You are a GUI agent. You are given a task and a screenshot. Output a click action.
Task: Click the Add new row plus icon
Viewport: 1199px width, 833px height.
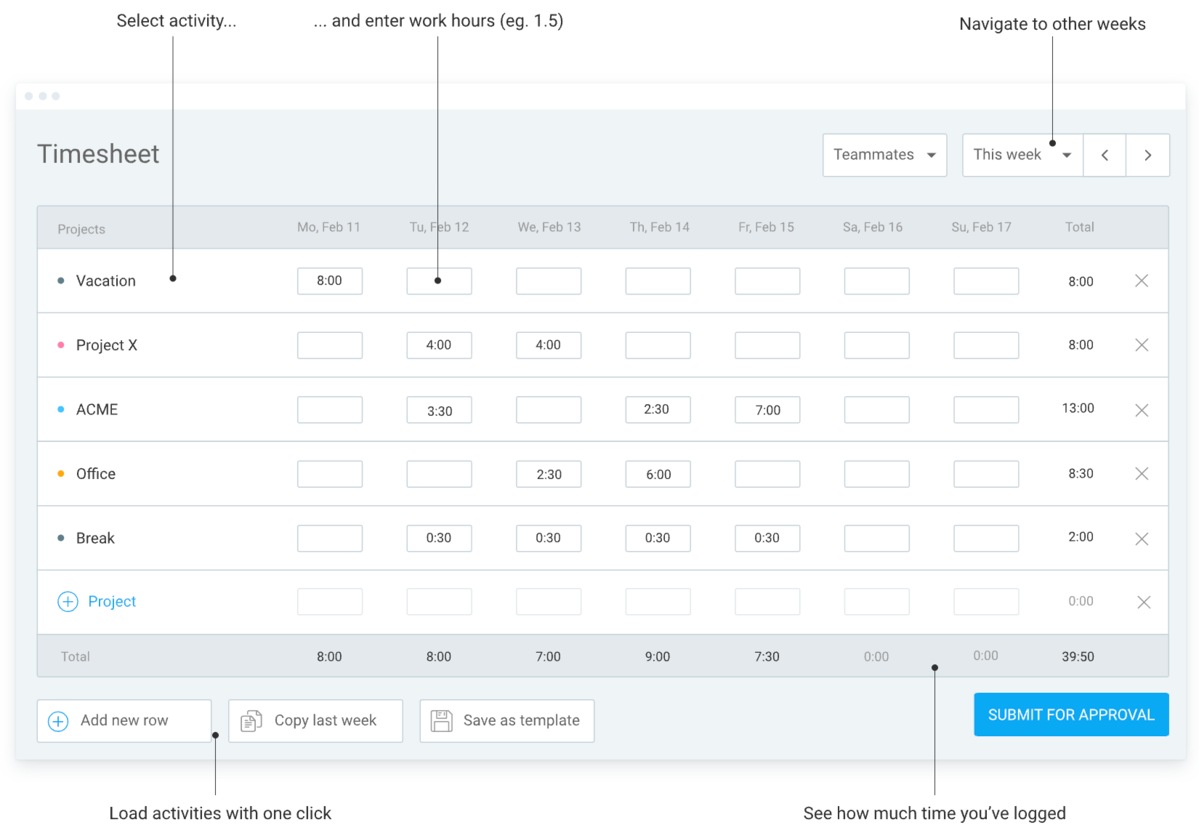tap(58, 720)
